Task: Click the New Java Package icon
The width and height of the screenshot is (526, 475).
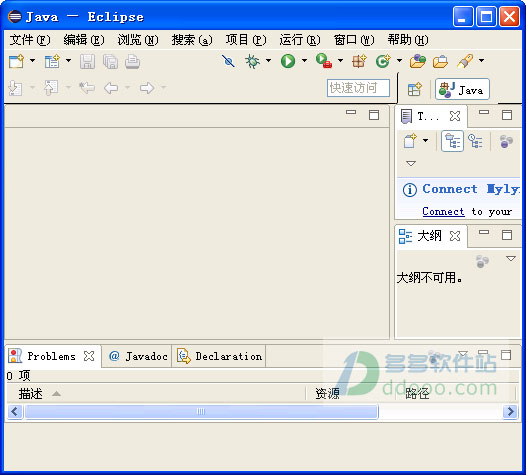Action: click(x=52, y=61)
